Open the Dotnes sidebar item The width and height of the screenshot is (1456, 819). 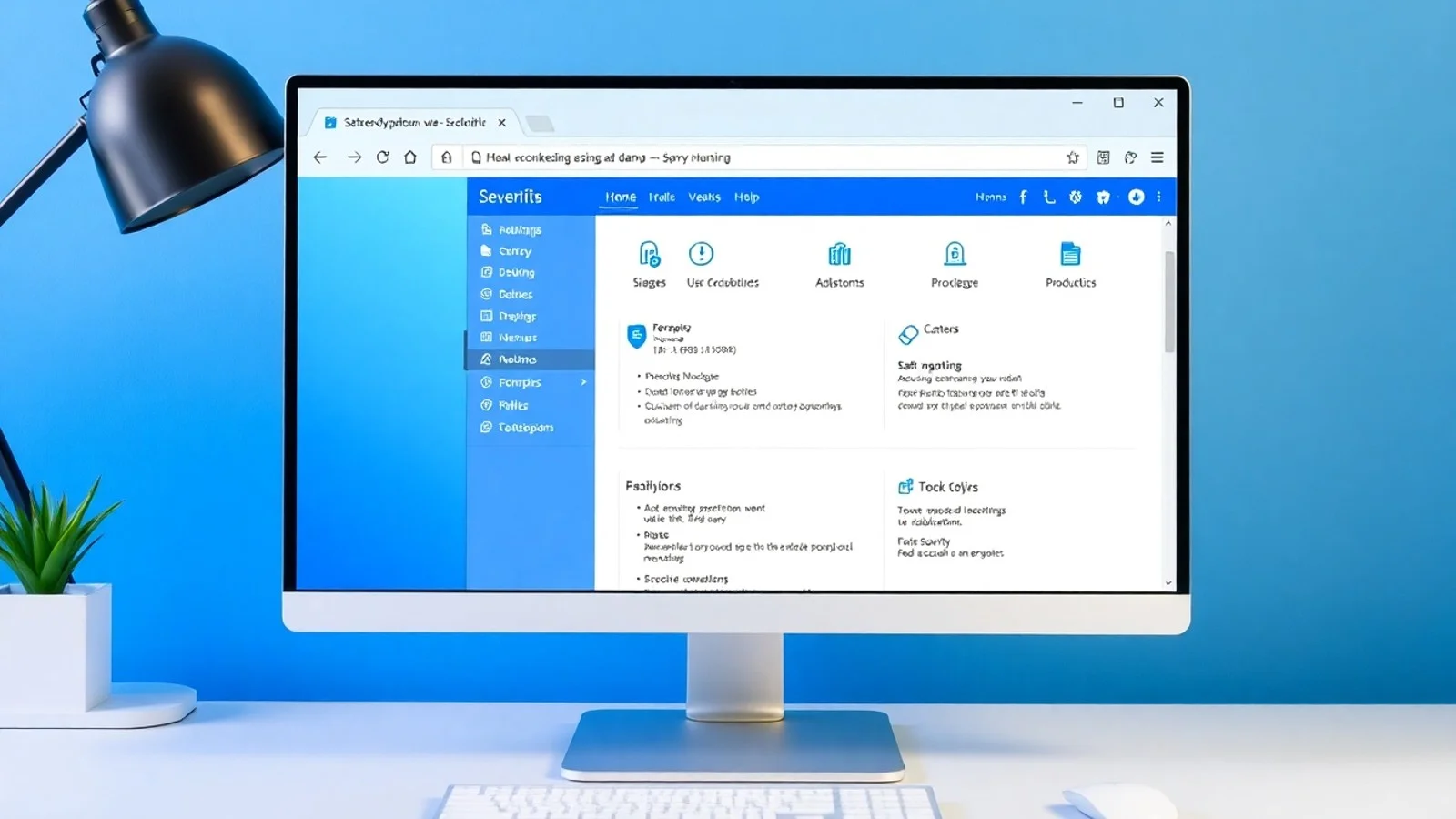[x=531, y=294]
